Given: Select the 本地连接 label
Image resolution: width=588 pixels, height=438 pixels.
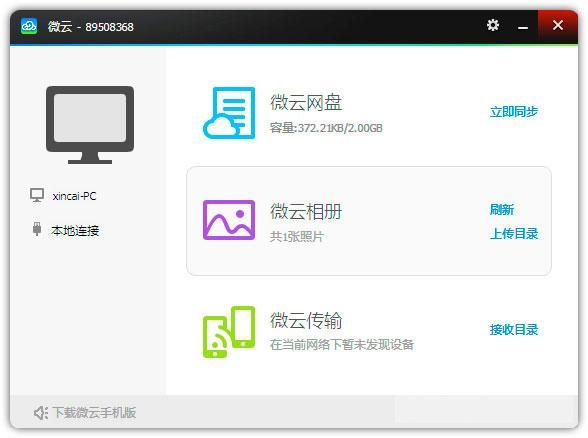Looking at the screenshot, I should (75, 230).
